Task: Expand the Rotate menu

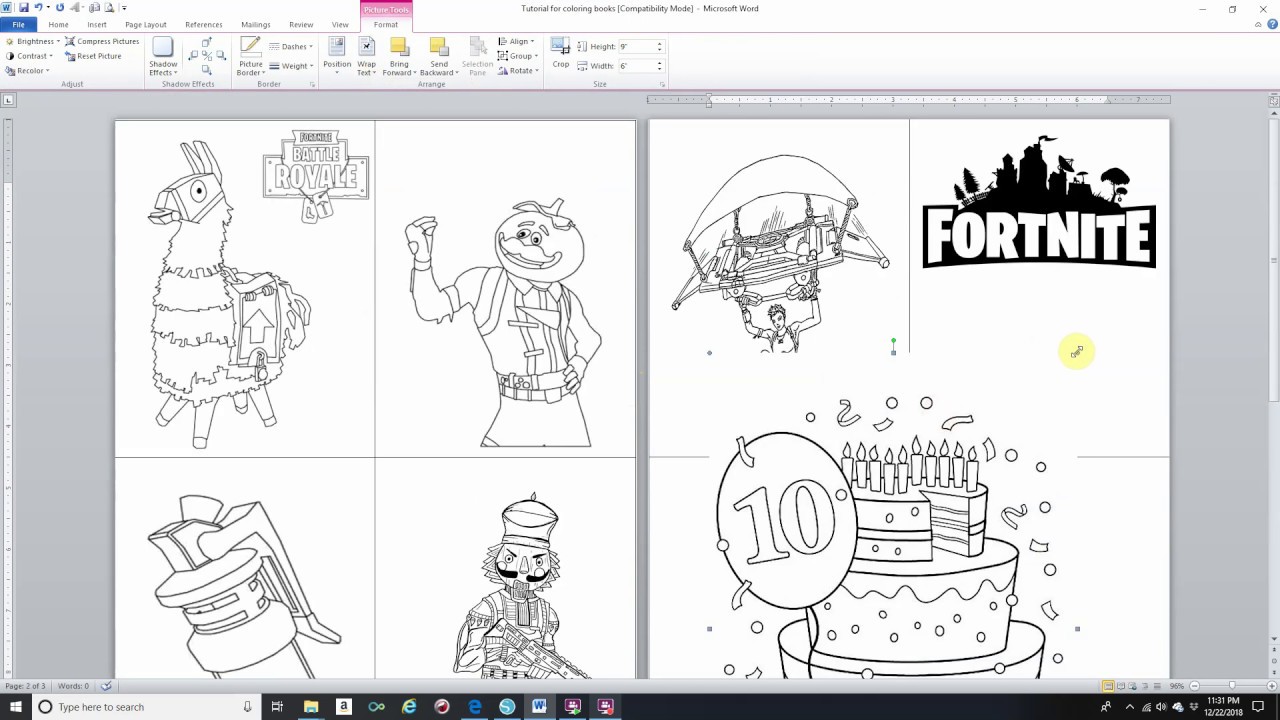Action: (x=518, y=71)
